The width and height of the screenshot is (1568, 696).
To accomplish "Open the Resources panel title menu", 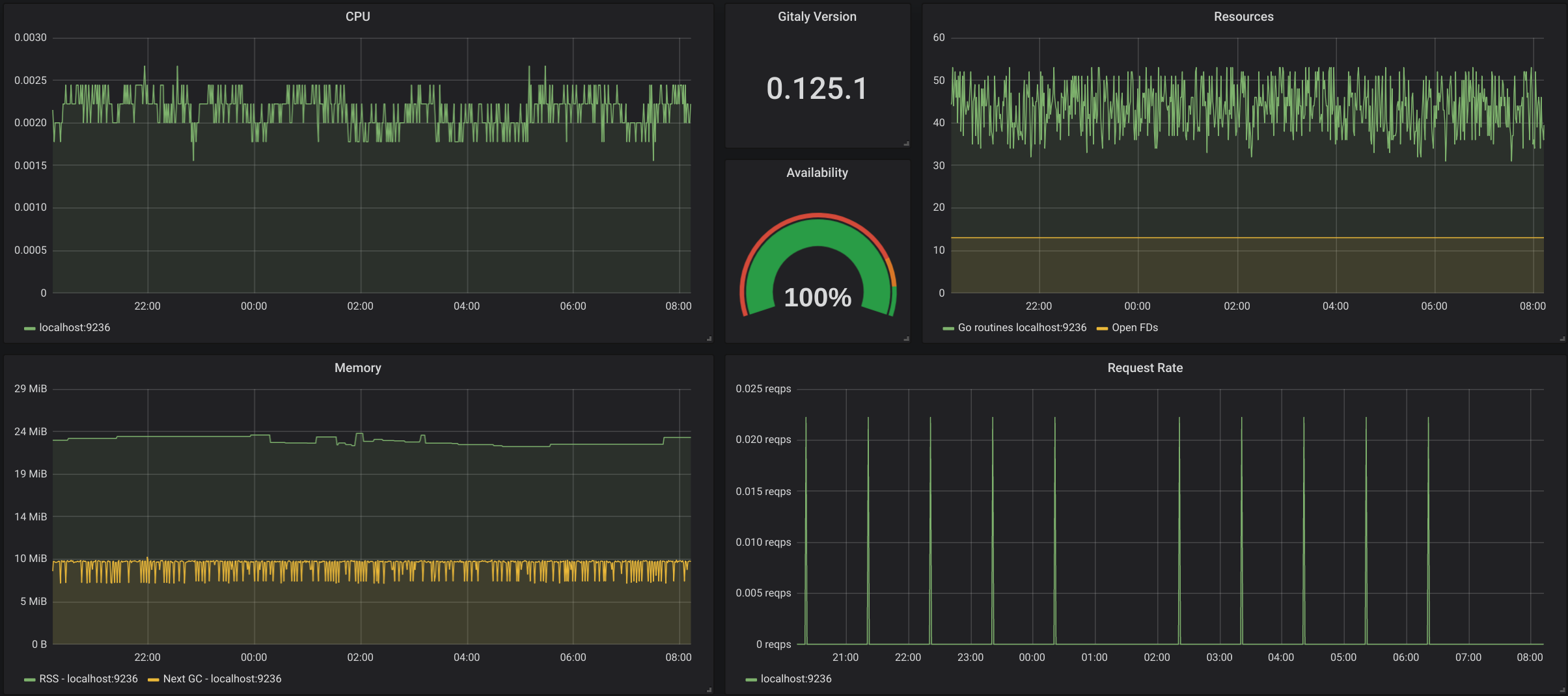I will coord(1243,17).
